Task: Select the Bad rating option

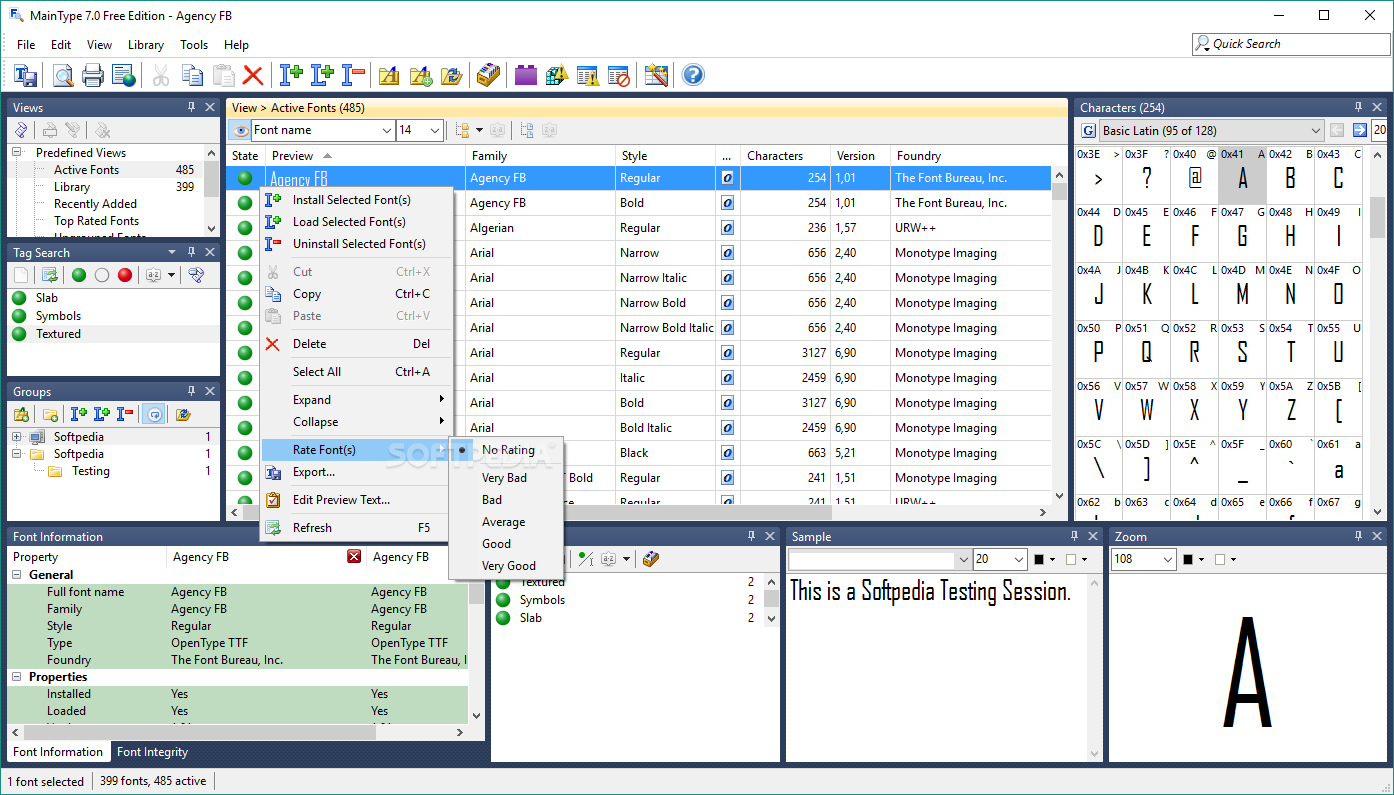Action: (492, 500)
